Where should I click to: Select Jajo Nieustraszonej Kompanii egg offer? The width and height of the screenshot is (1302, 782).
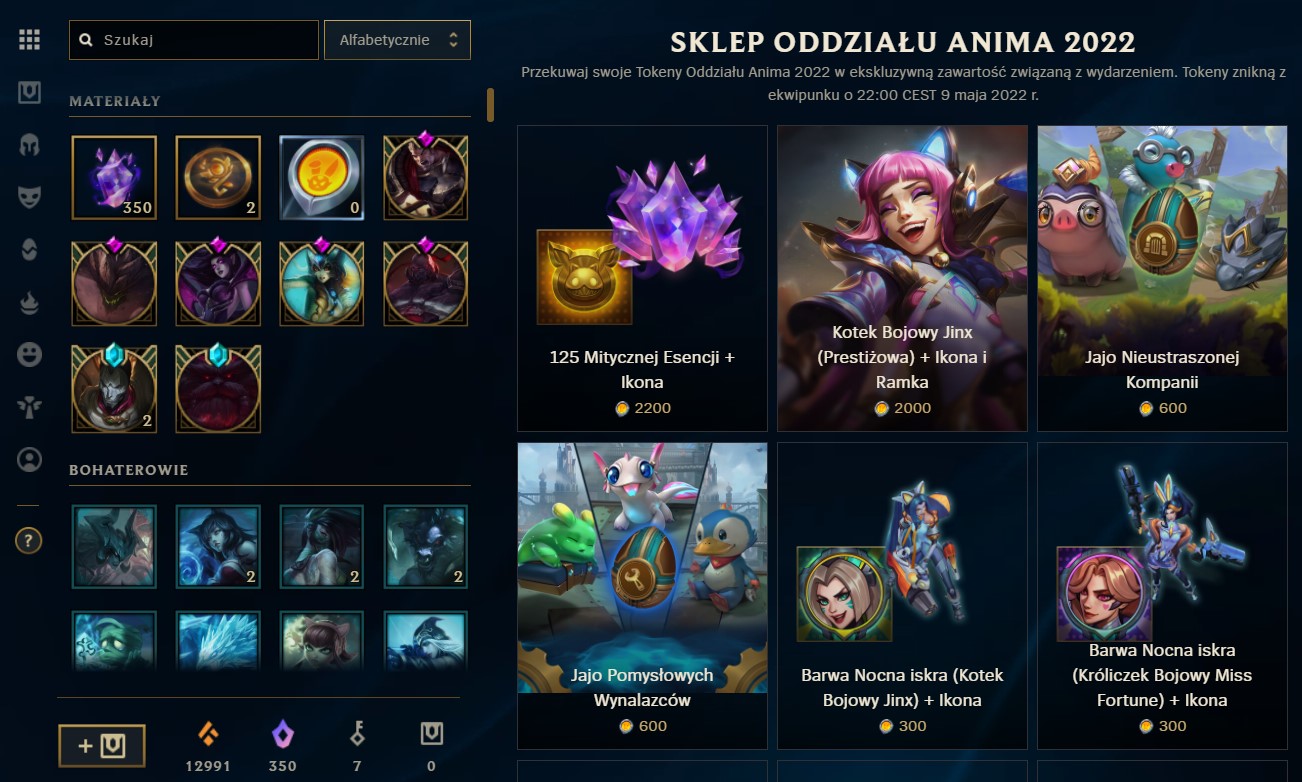click(1162, 278)
